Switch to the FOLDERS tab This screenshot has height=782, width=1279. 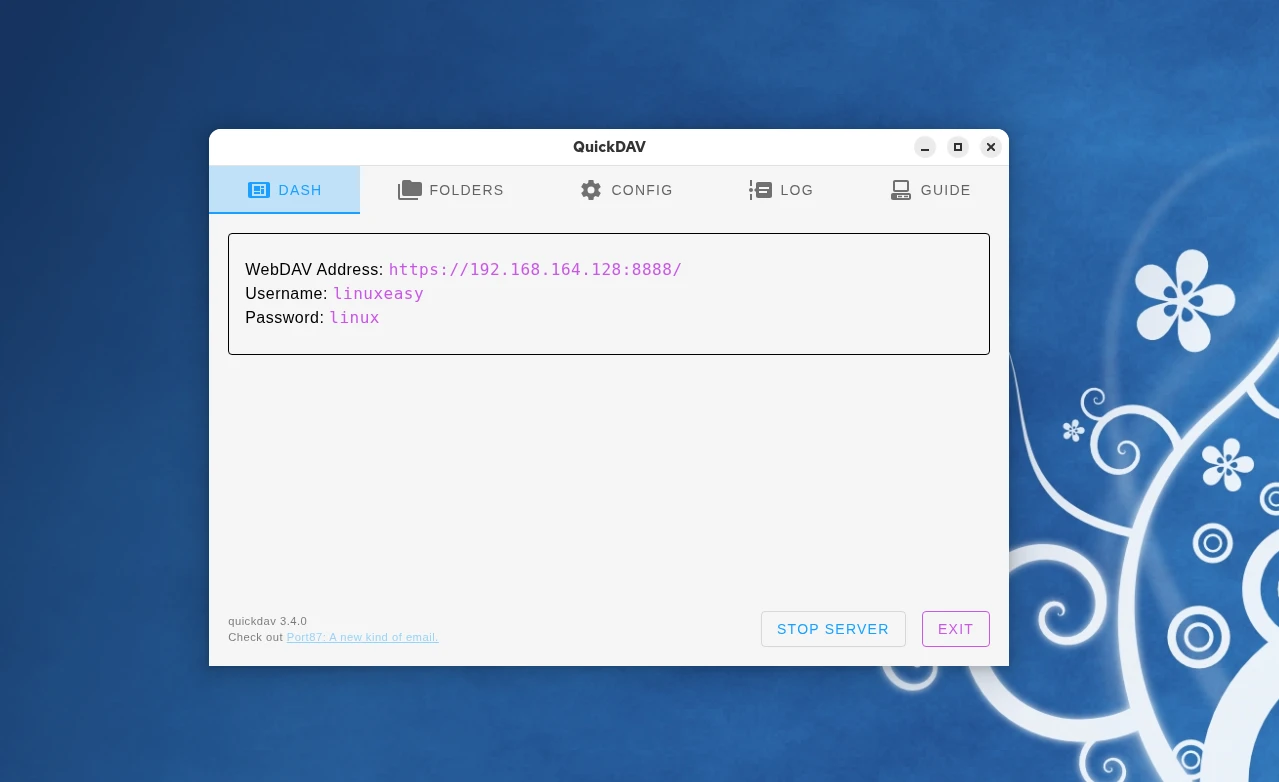point(450,190)
